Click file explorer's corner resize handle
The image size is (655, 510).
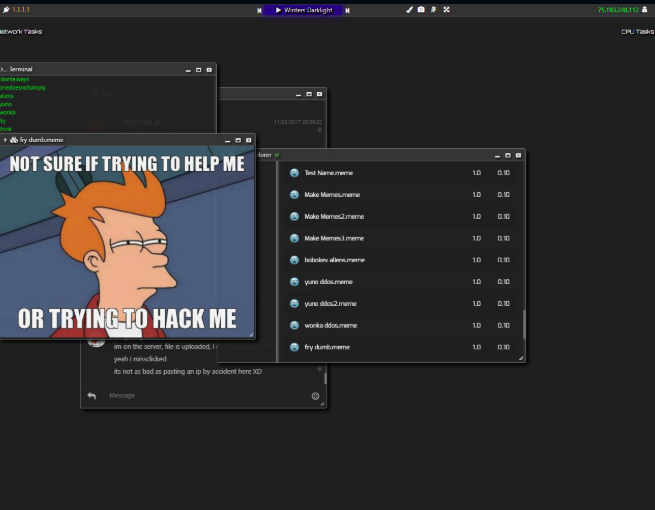pos(521,358)
